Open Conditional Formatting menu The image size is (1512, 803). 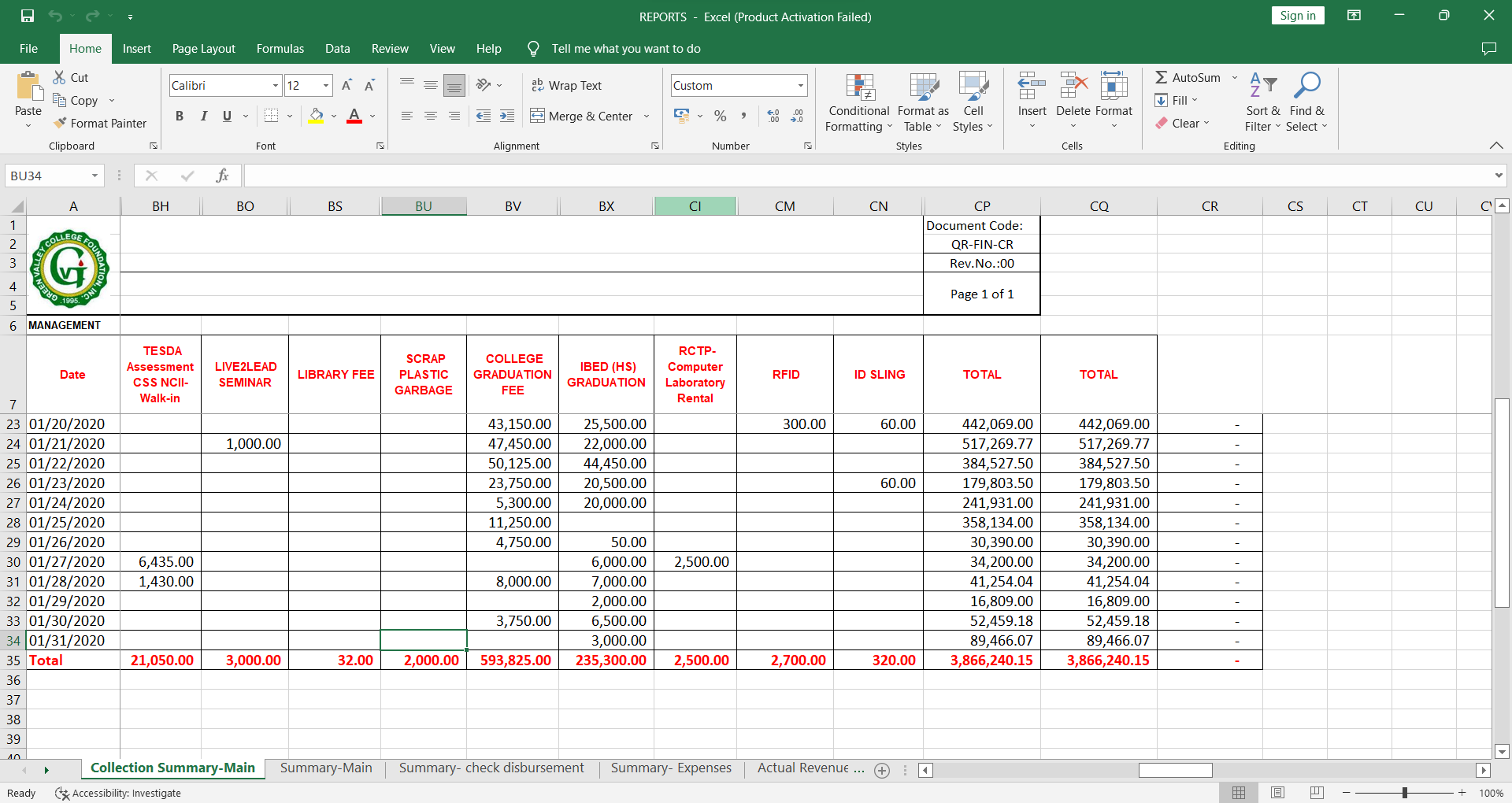click(x=858, y=103)
